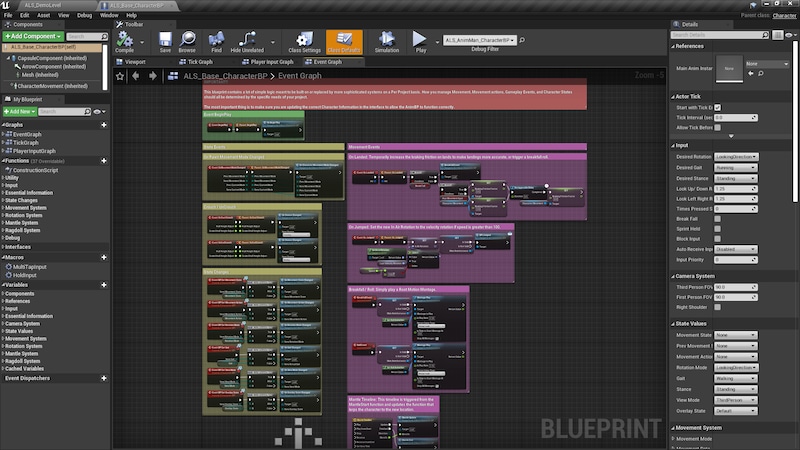Open the File menu
This screenshot has height=450, width=800.
(8, 15)
